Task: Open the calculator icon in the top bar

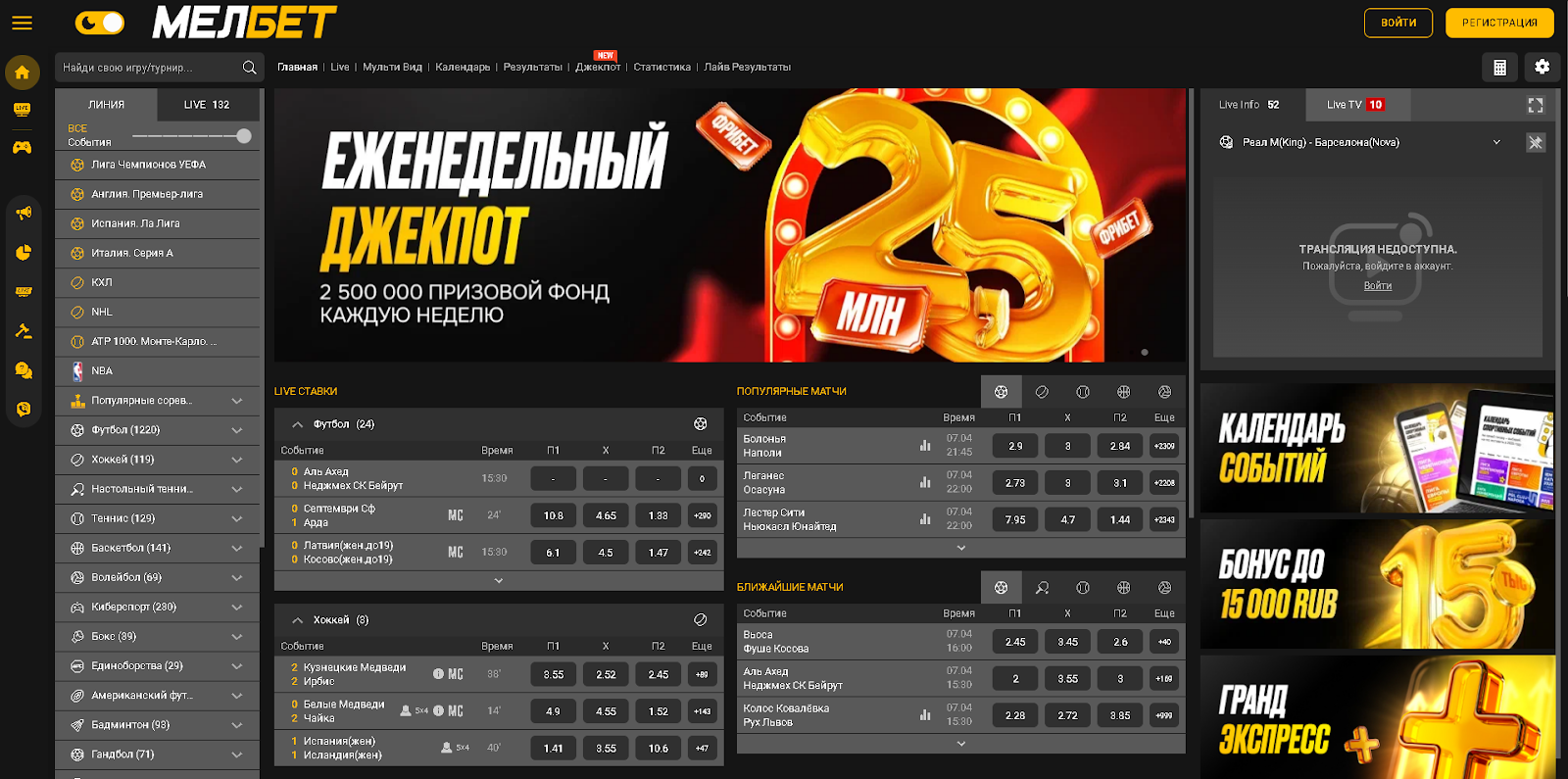Action: coord(1499,67)
